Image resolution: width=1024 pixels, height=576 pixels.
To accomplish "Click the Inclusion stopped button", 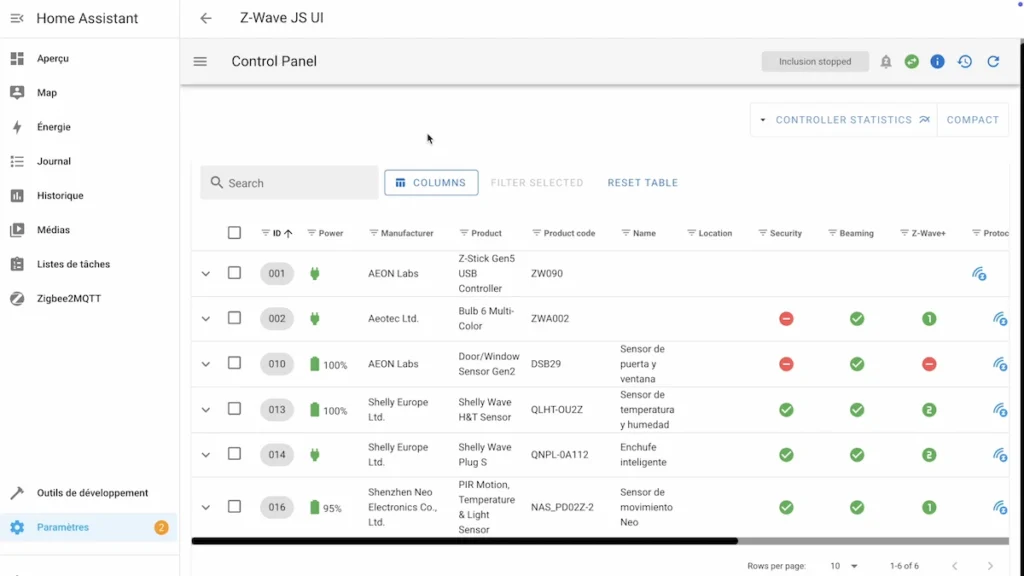I will (815, 61).
